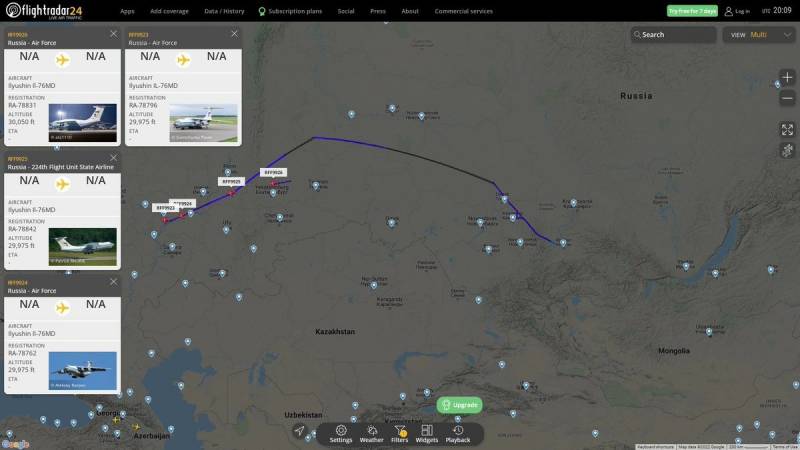The image size is (800, 450).
Task: Click the green Upgrade button
Action: 460,405
